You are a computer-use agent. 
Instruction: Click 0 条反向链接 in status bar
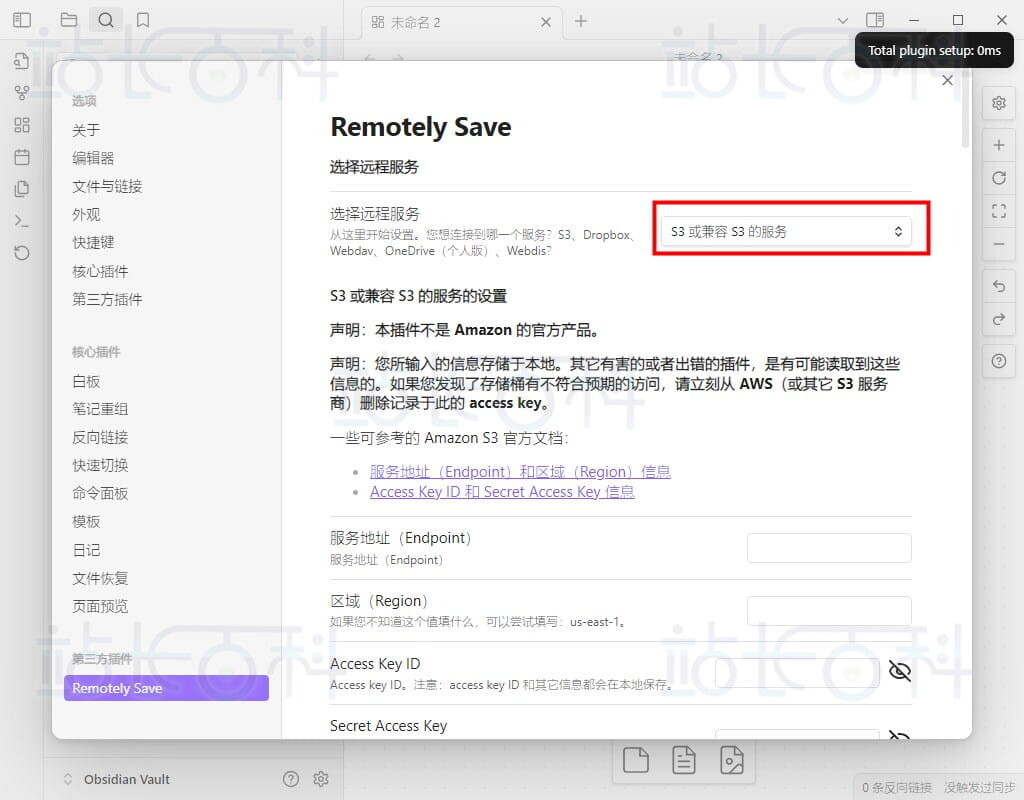(x=897, y=788)
